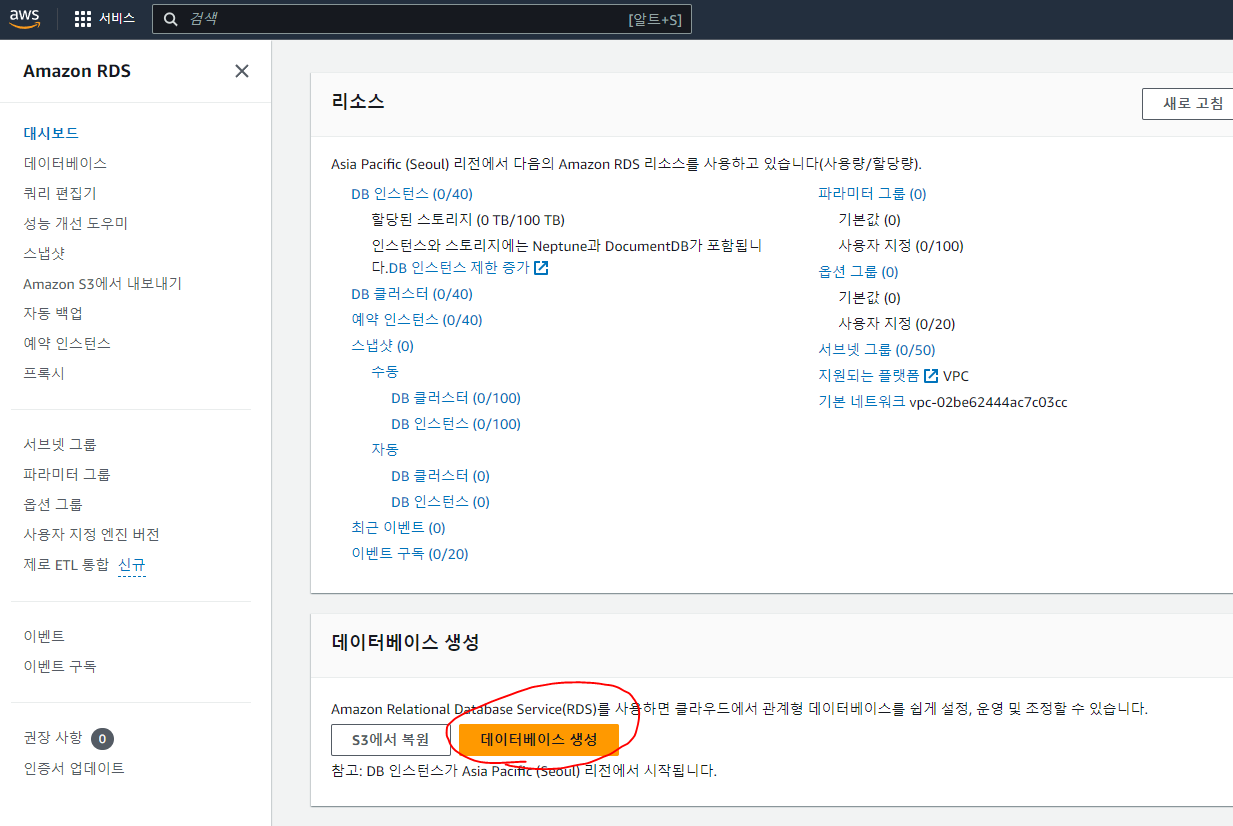Open 제로 ETL 통합
The image size is (1233, 826).
66,564
